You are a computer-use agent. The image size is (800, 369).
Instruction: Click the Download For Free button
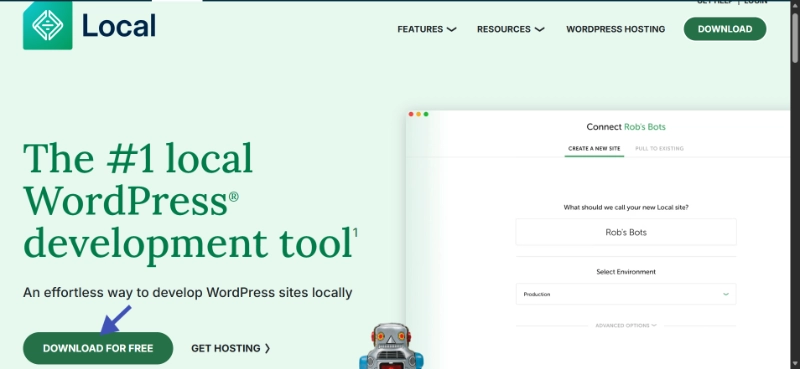coord(98,348)
